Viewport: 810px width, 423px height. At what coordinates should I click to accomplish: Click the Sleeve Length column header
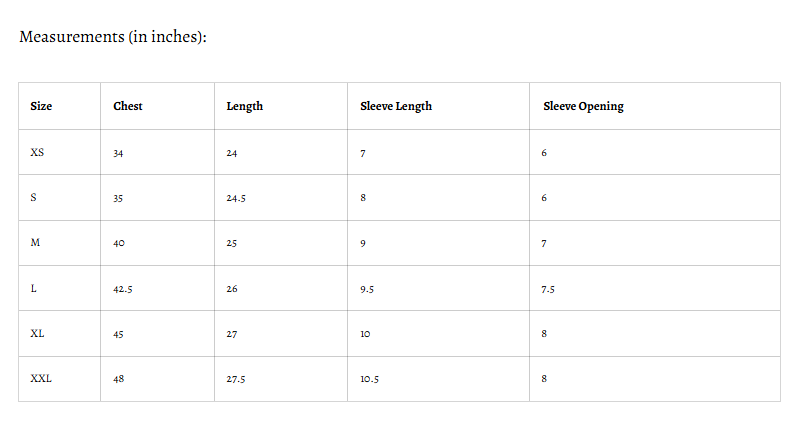[x=396, y=106]
